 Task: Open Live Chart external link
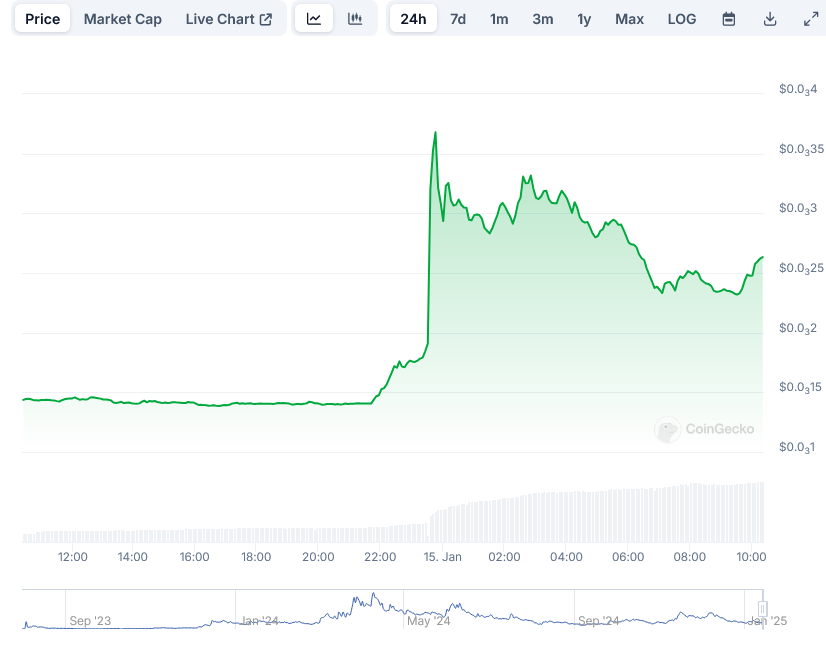pos(229,19)
